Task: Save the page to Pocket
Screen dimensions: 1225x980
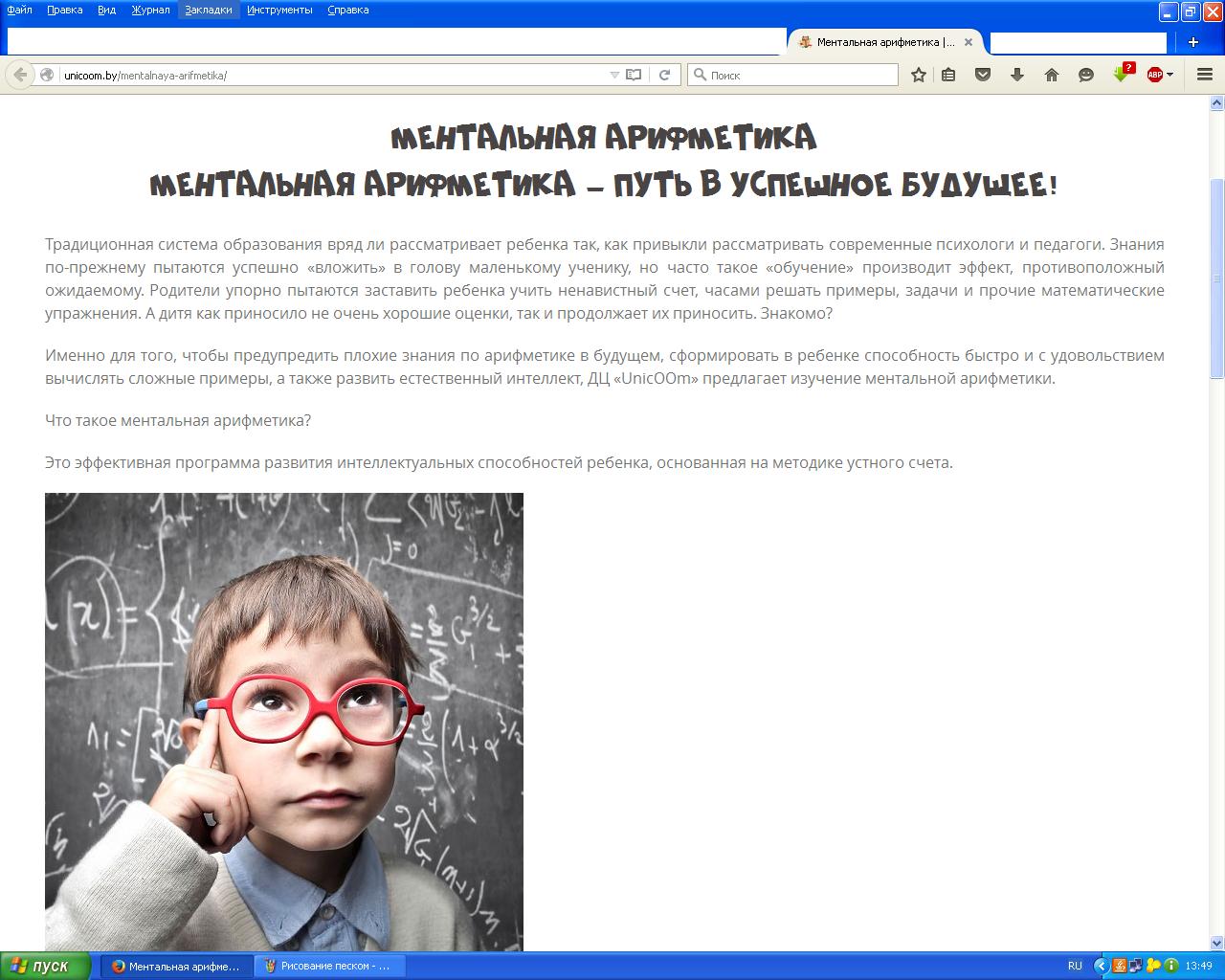Action: [x=983, y=75]
